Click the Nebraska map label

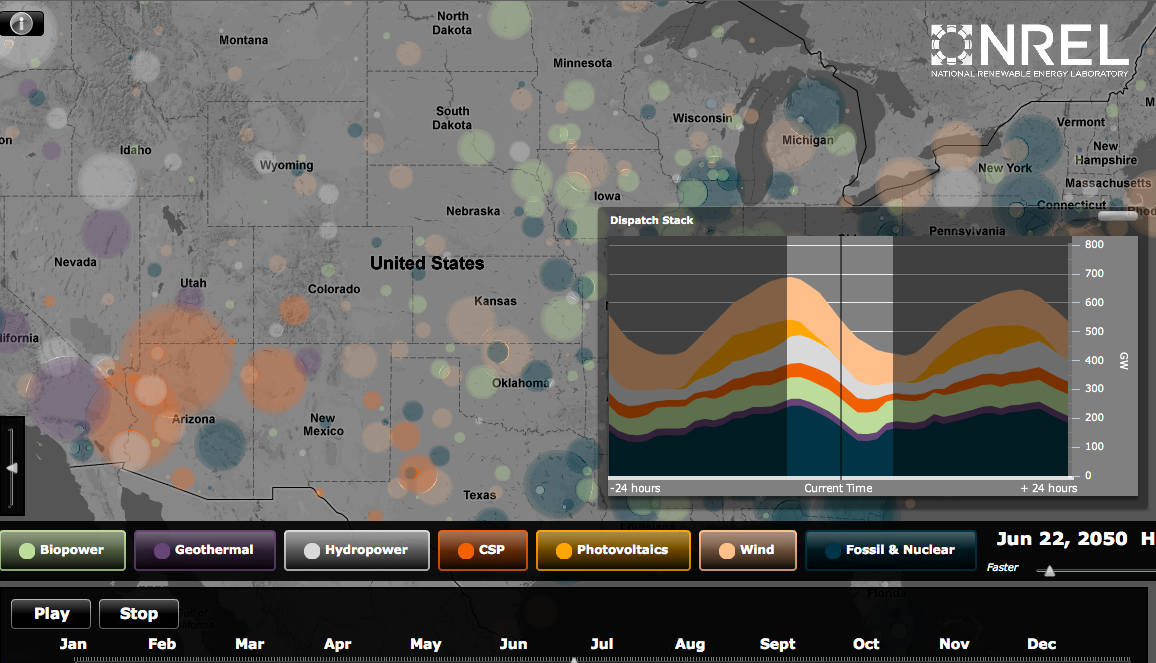click(x=473, y=211)
